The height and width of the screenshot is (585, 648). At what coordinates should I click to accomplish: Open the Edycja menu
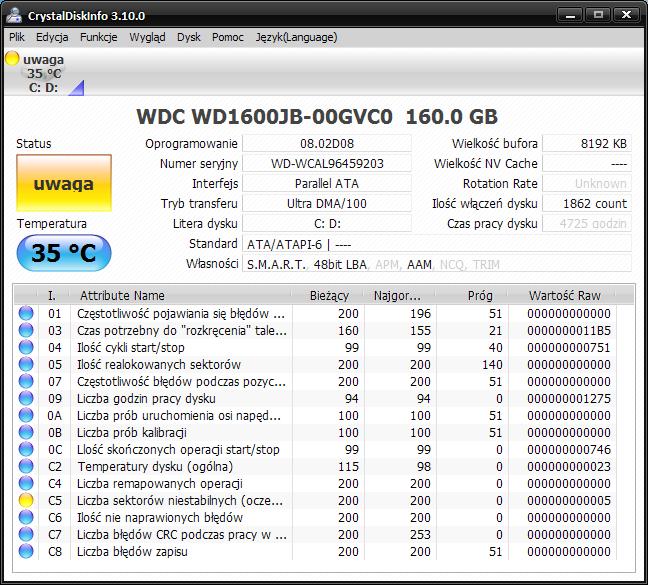52,37
